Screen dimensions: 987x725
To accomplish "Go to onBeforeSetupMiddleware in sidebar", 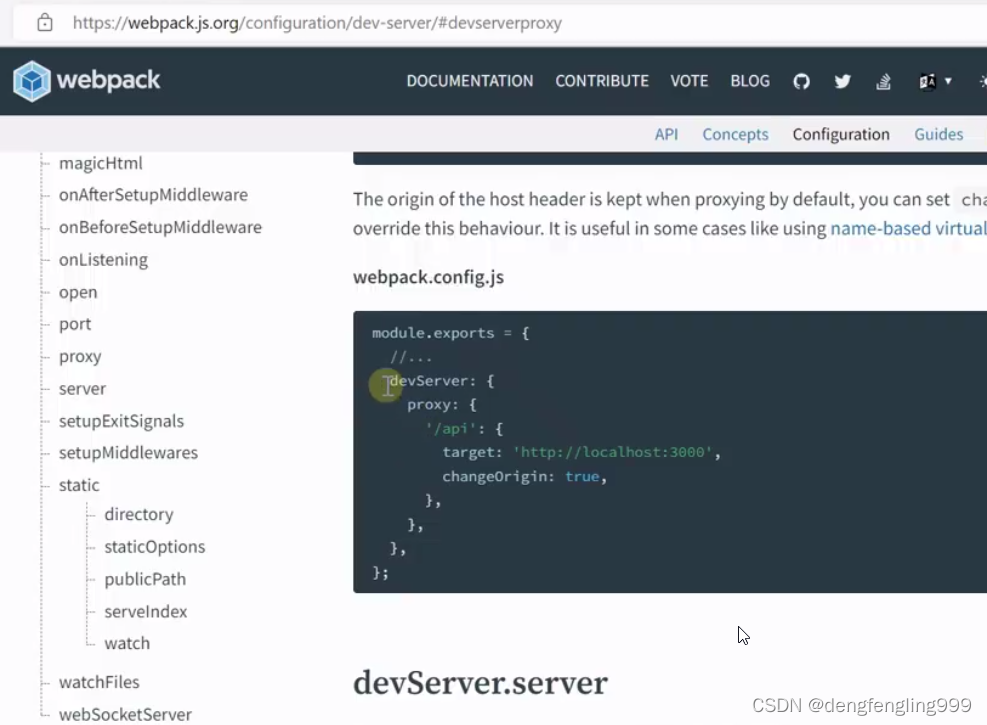I will pos(160,227).
